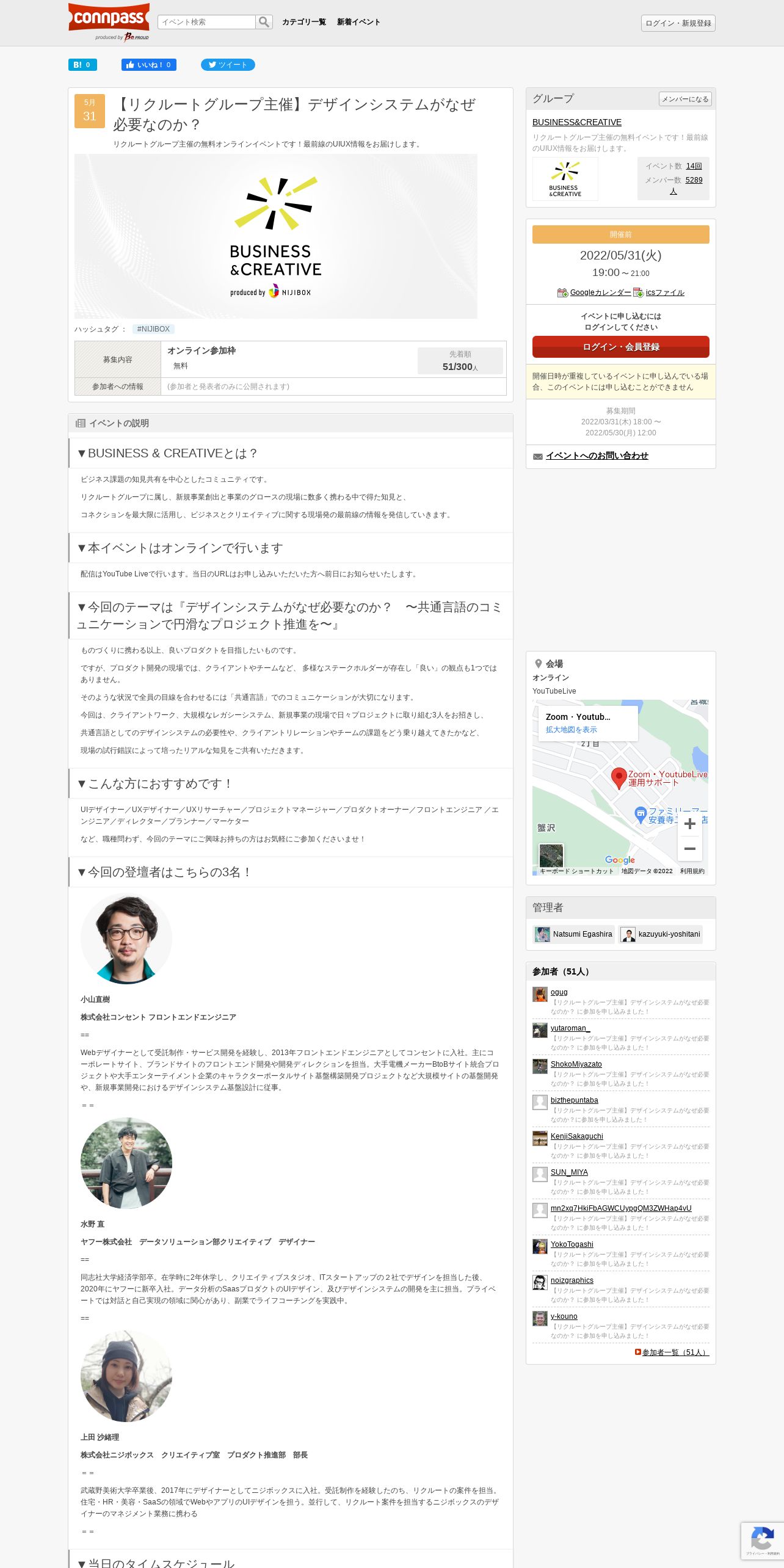Click ShokoMiyazato's participant avatar
784x1568 pixels.
point(540,1067)
